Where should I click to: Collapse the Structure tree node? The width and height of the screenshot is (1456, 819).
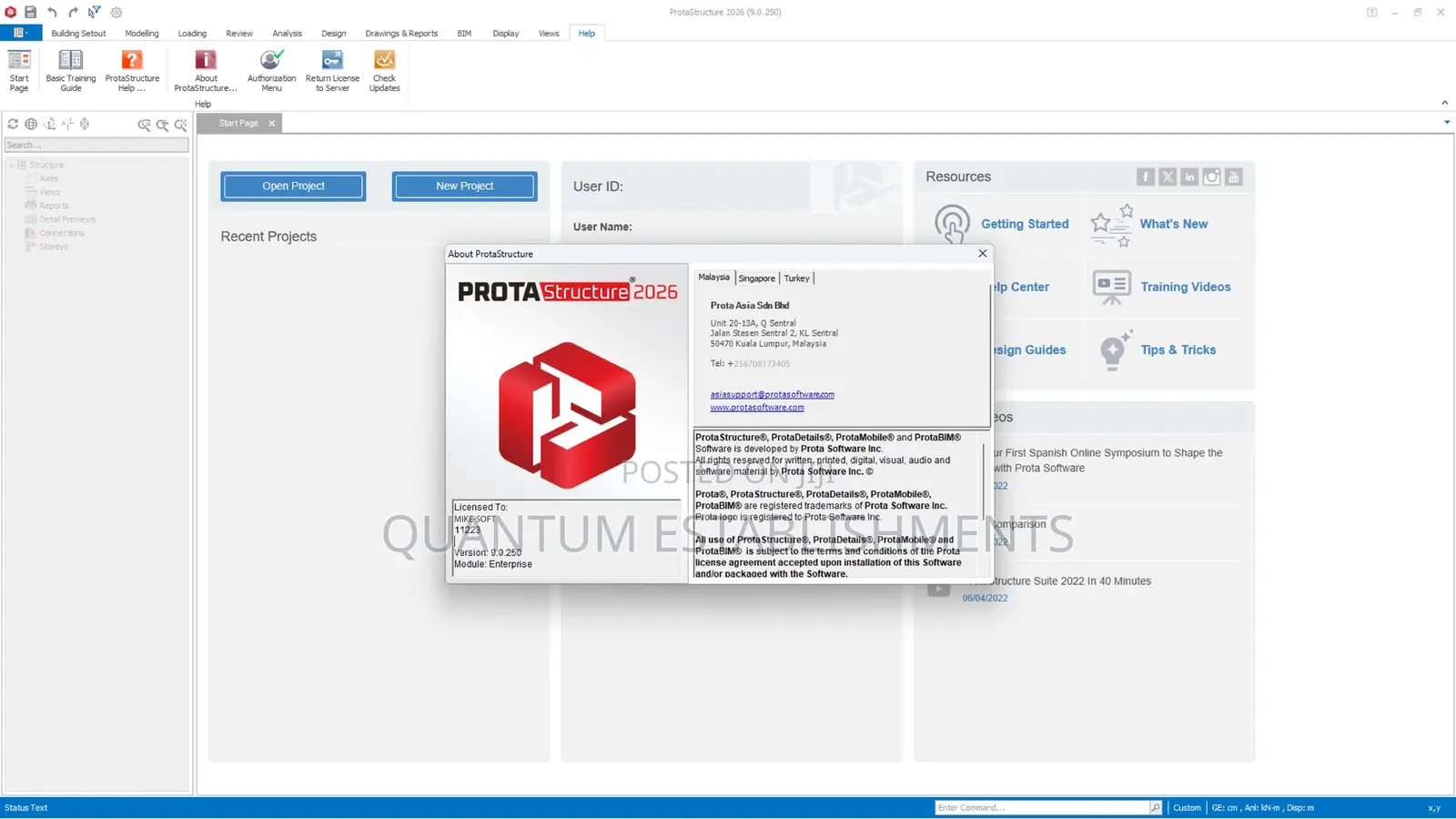point(12,165)
